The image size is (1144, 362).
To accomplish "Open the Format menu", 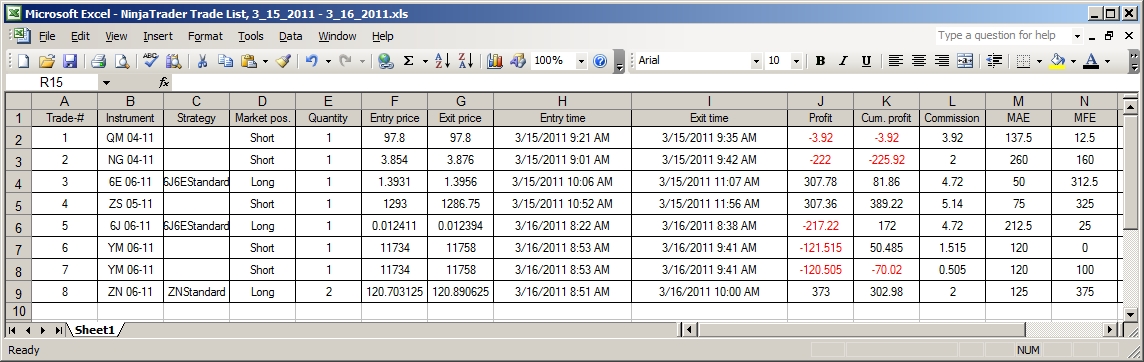I will coord(205,36).
